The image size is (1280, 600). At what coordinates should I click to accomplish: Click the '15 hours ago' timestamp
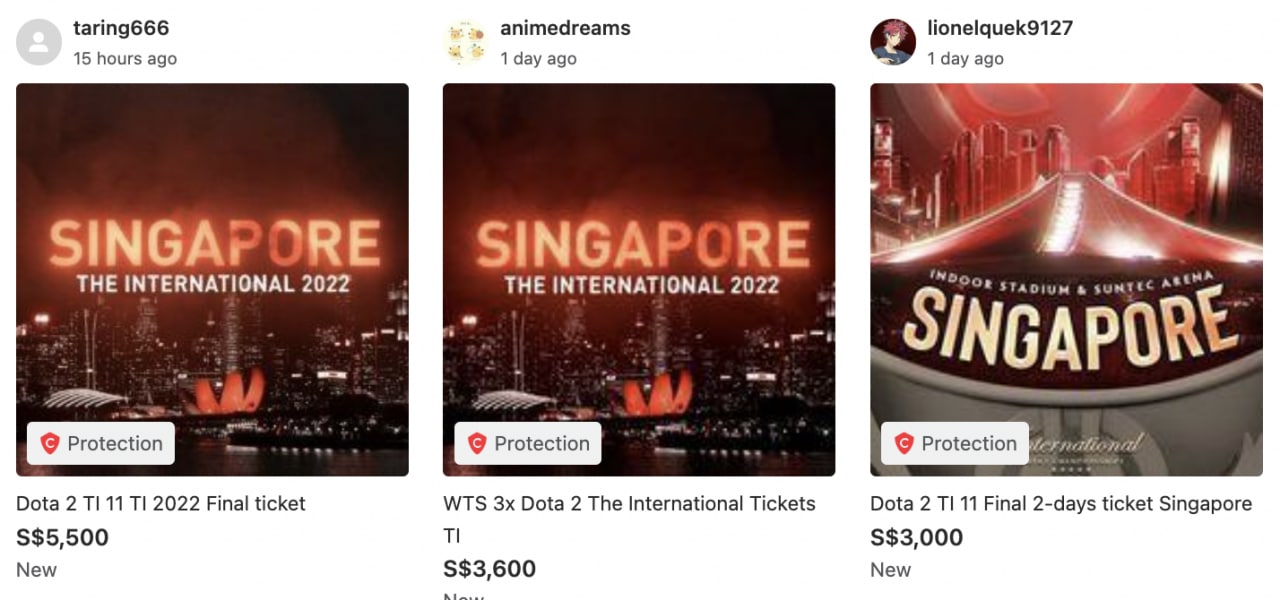coord(125,58)
